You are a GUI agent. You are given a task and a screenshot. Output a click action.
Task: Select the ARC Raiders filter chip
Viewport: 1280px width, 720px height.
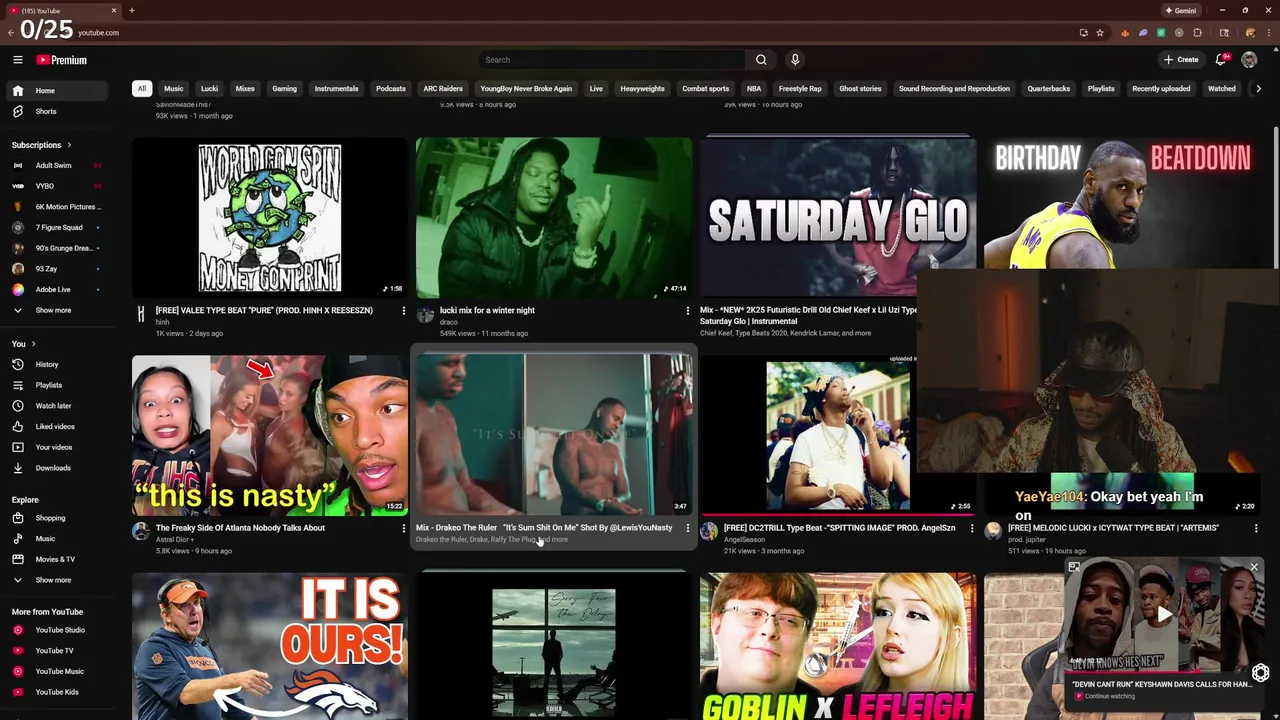(443, 89)
